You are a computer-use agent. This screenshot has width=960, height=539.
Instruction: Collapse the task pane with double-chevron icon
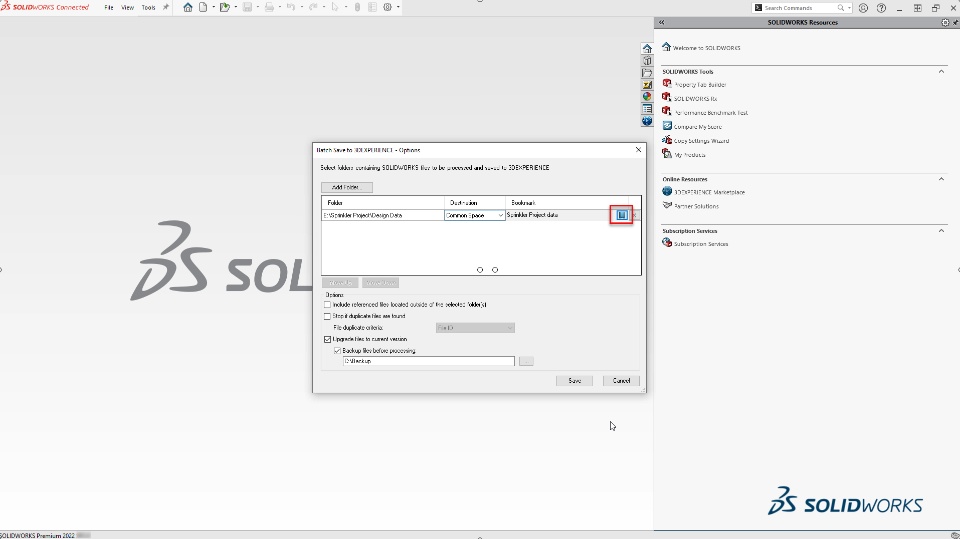(x=661, y=22)
